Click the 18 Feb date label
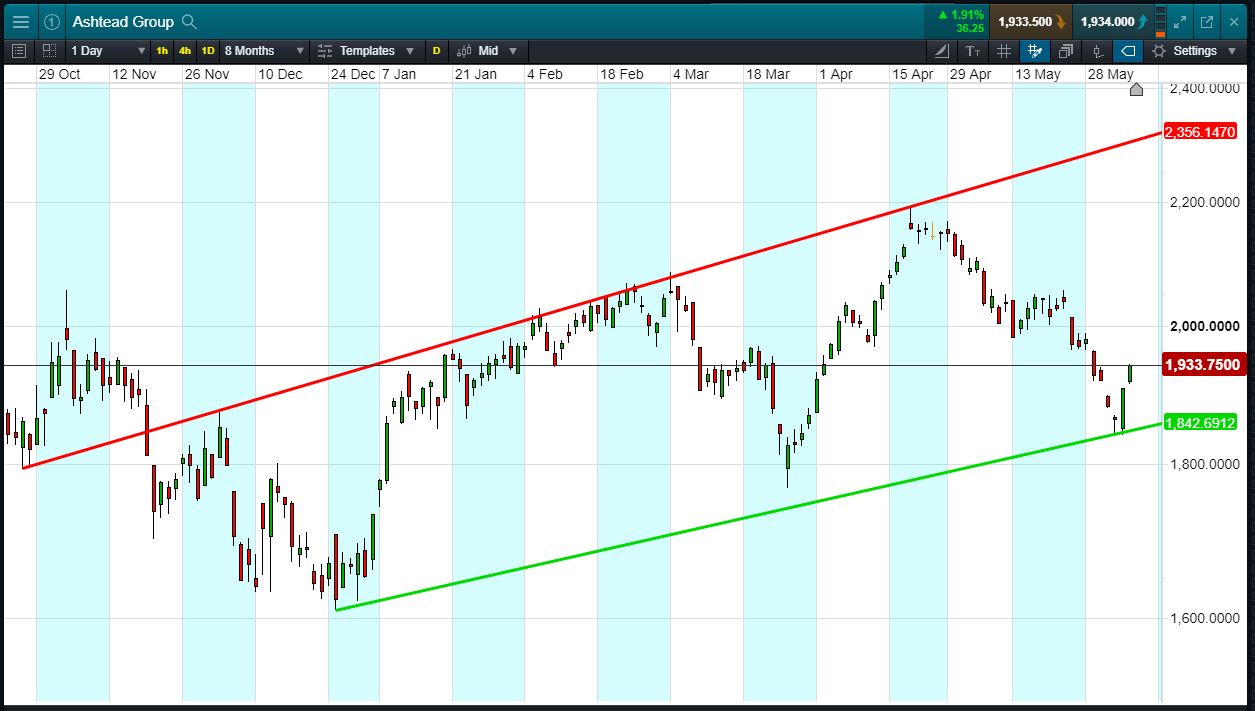The width and height of the screenshot is (1255, 711). point(622,74)
